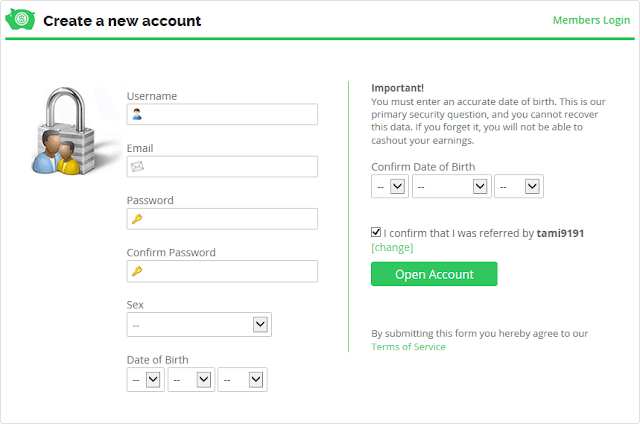Open the Sex dropdown
Screen dimensions: 640x424
pyautogui.click(x=199, y=325)
